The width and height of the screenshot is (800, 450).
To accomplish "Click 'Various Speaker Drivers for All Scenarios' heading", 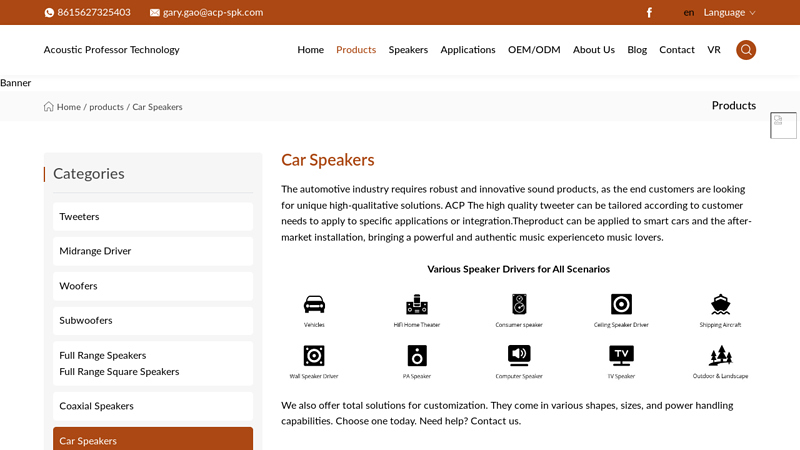I will coord(518,269).
